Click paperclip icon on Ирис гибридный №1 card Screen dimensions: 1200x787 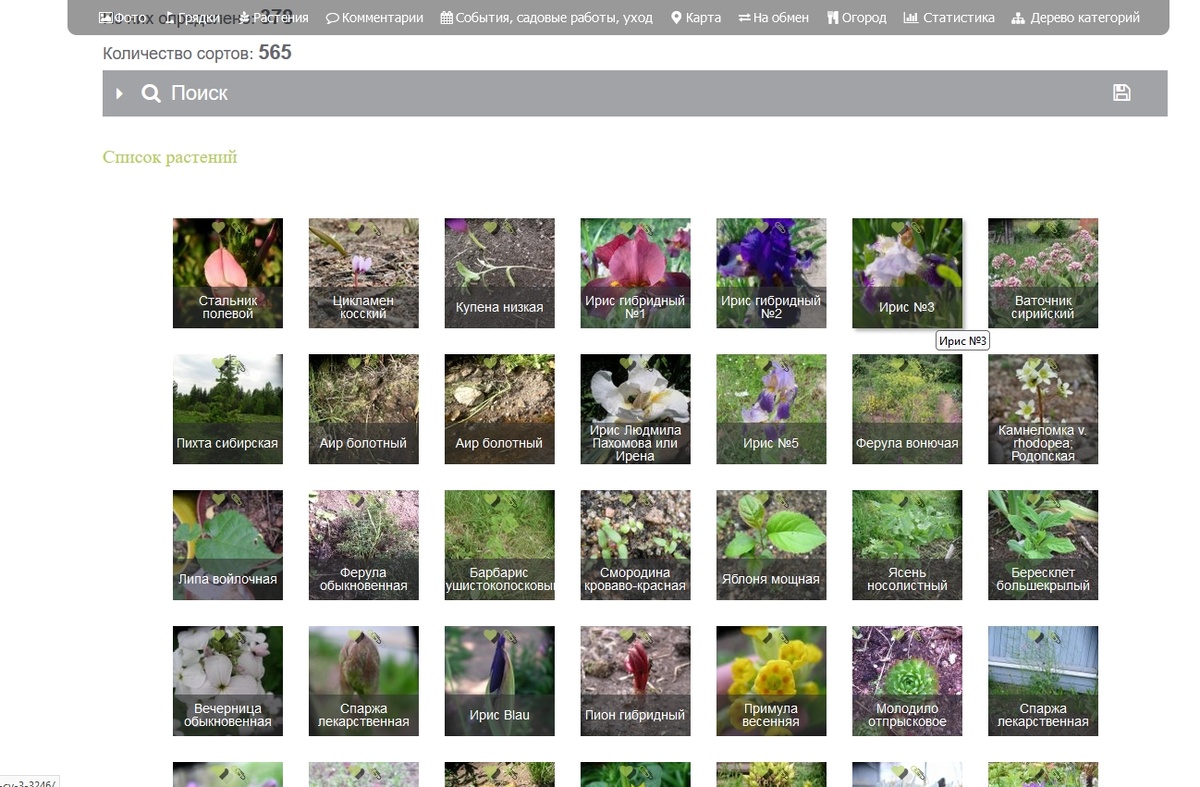(x=646, y=228)
